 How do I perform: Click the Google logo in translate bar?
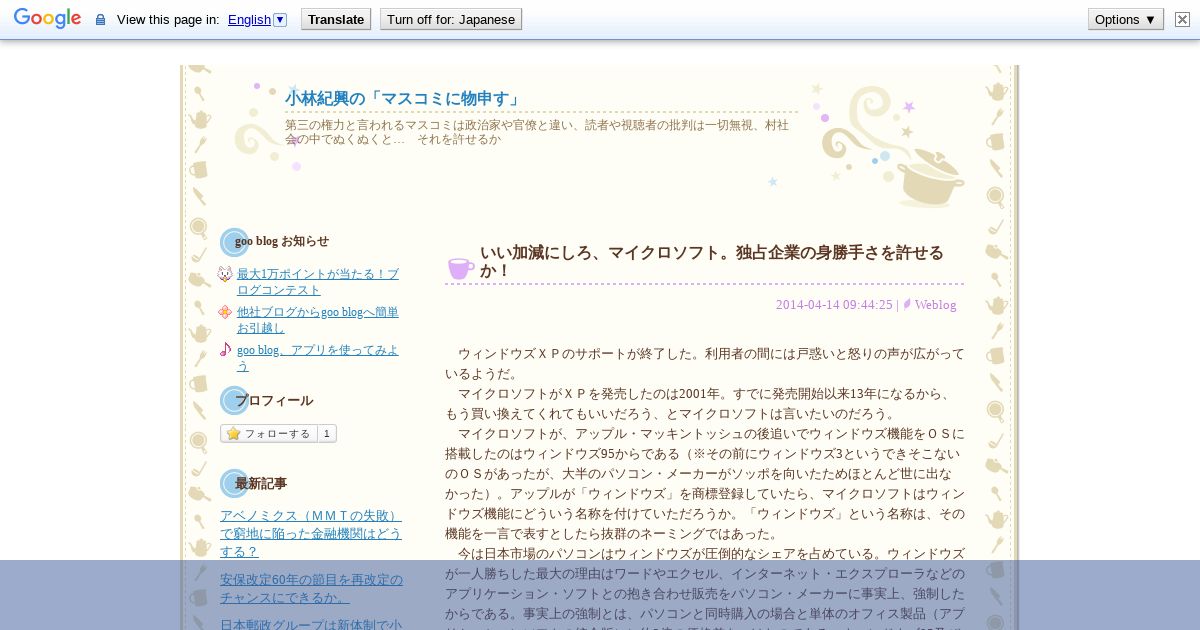47,19
